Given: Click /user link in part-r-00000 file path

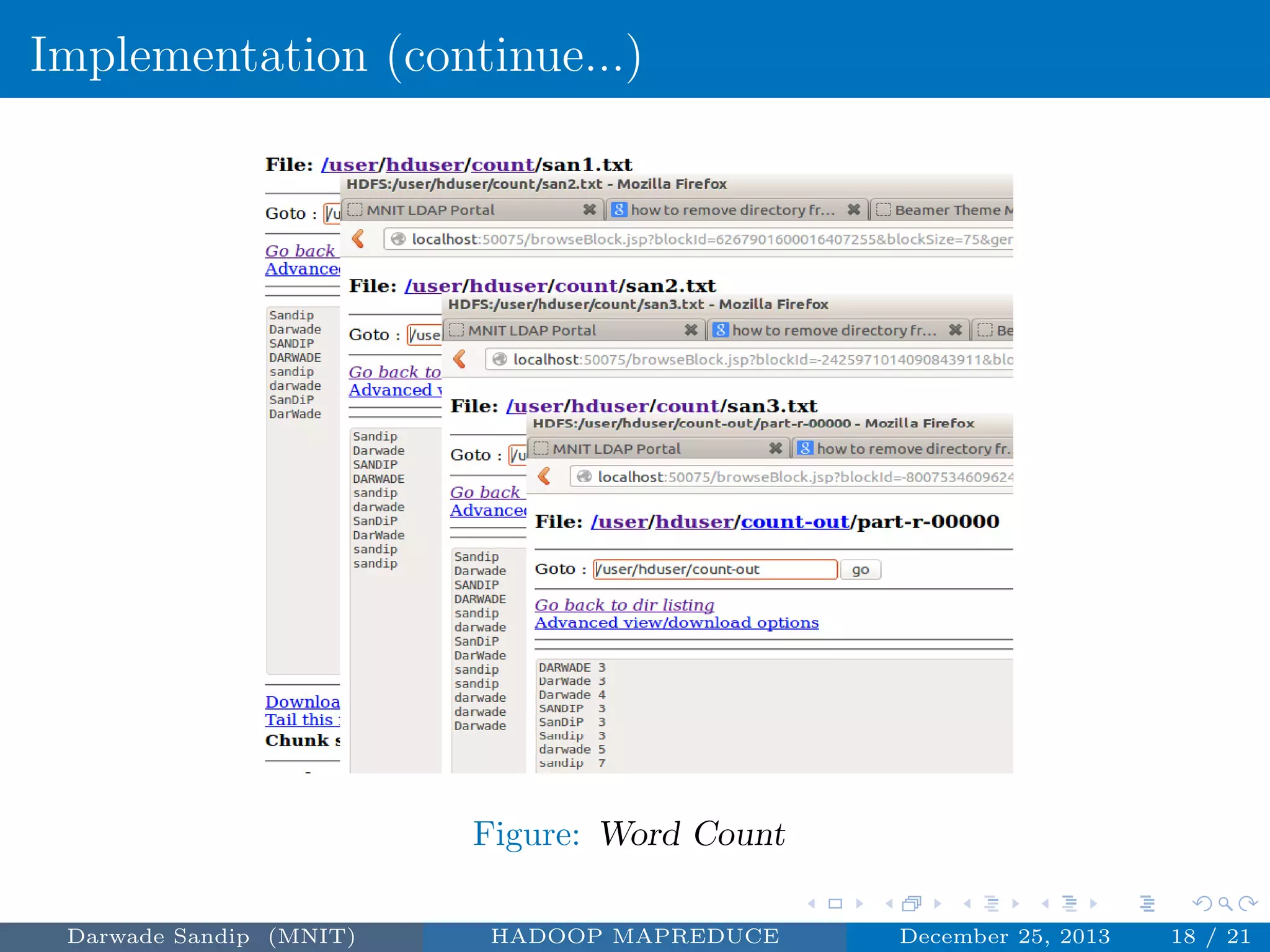Looking at the screenshot, I should pyautogui.click(x=619, y=521).
